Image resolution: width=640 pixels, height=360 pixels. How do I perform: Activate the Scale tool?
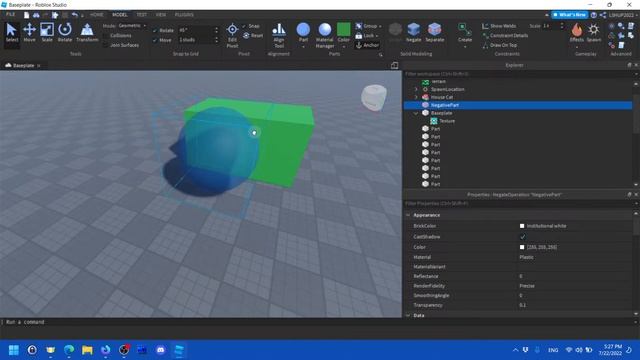tap(47, 33)
